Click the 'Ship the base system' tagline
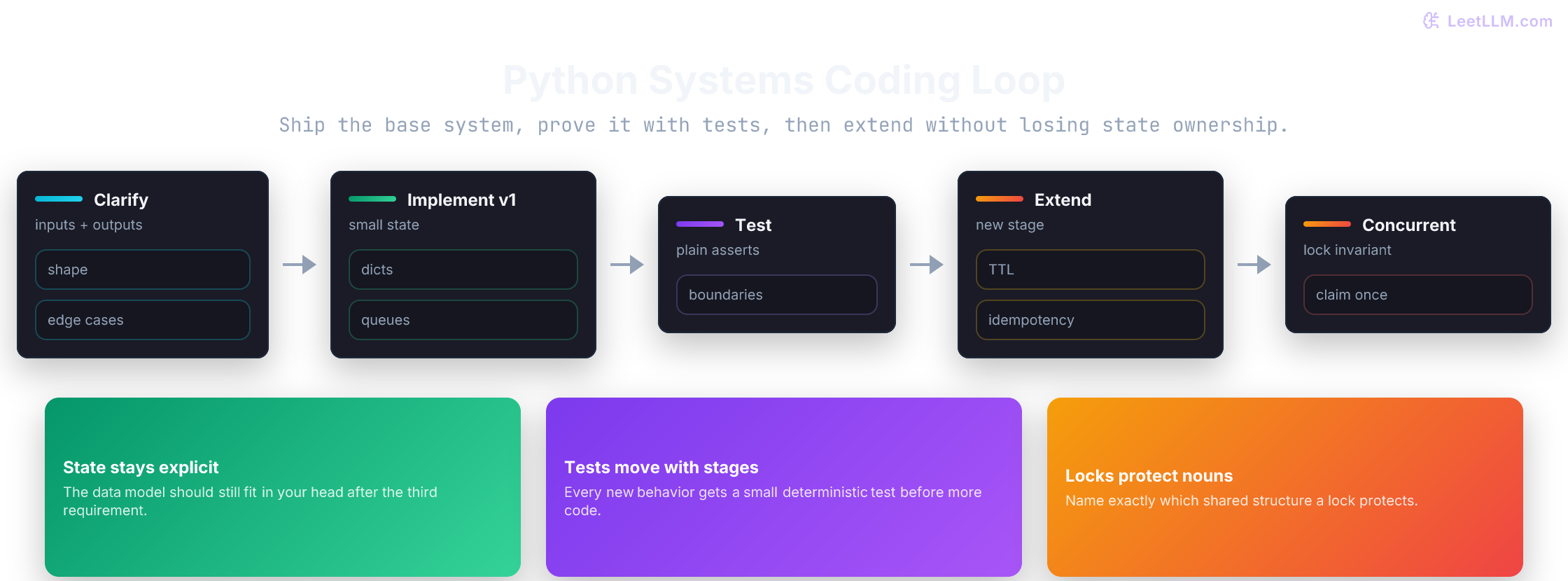Viewport: 1568px width, 581px height. (x=784, y=125)
